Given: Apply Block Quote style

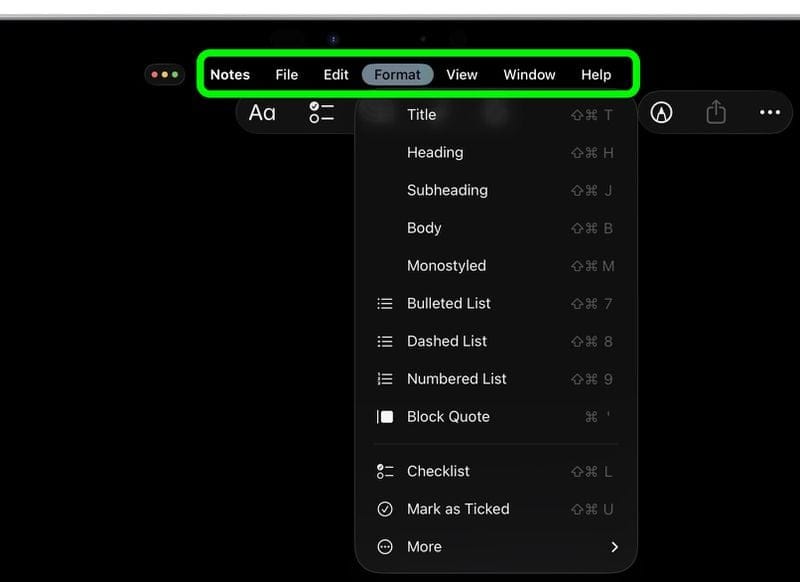Looking at the screenshot, I should coord(448,417).
